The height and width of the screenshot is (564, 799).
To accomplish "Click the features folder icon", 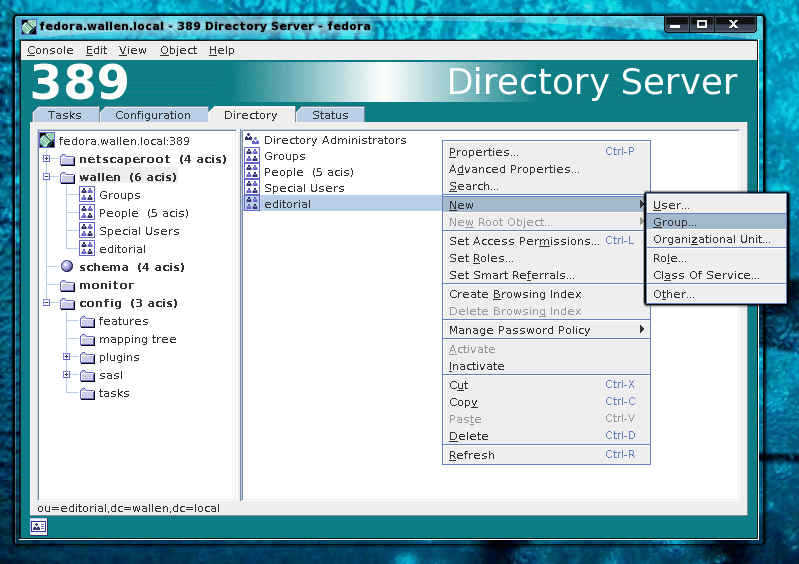I will pos(88,321).
